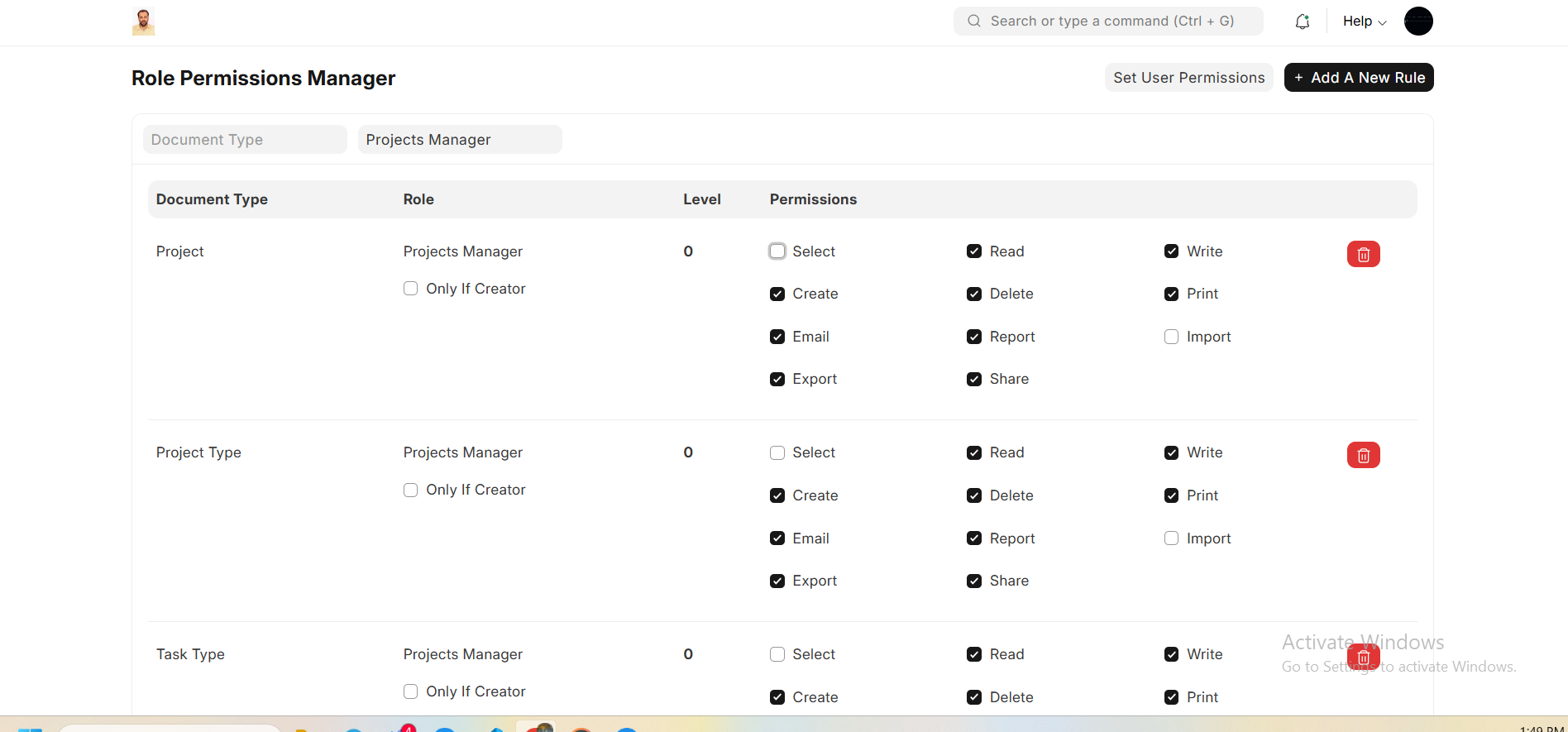Open the notifications bell
Screen dimensions: 1568x732
[1302, 22]
